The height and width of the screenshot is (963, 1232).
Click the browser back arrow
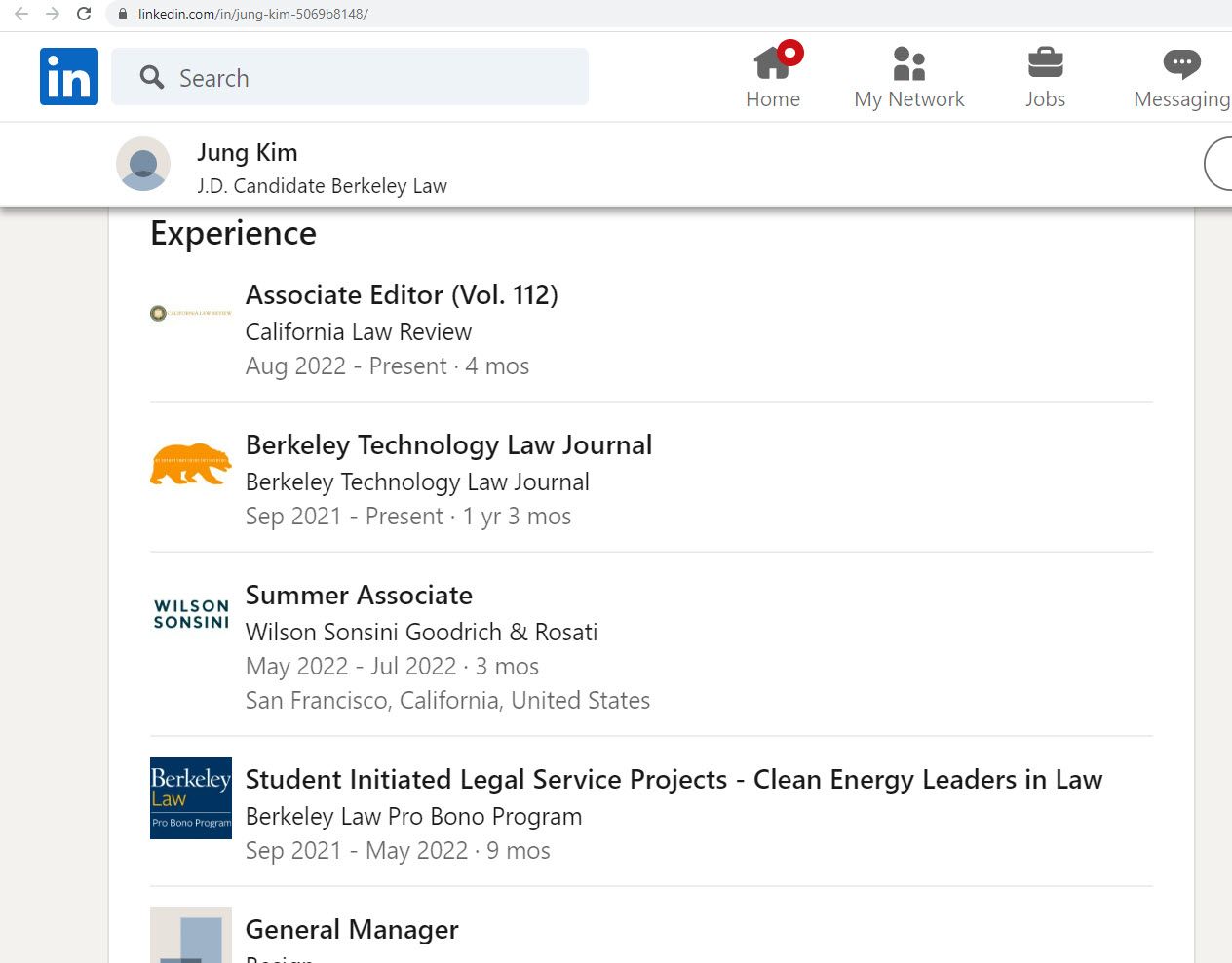click(x=21, y=14)
